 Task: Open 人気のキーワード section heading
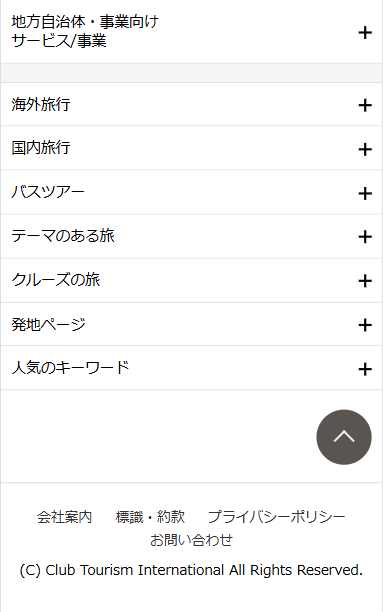[70, 368]
